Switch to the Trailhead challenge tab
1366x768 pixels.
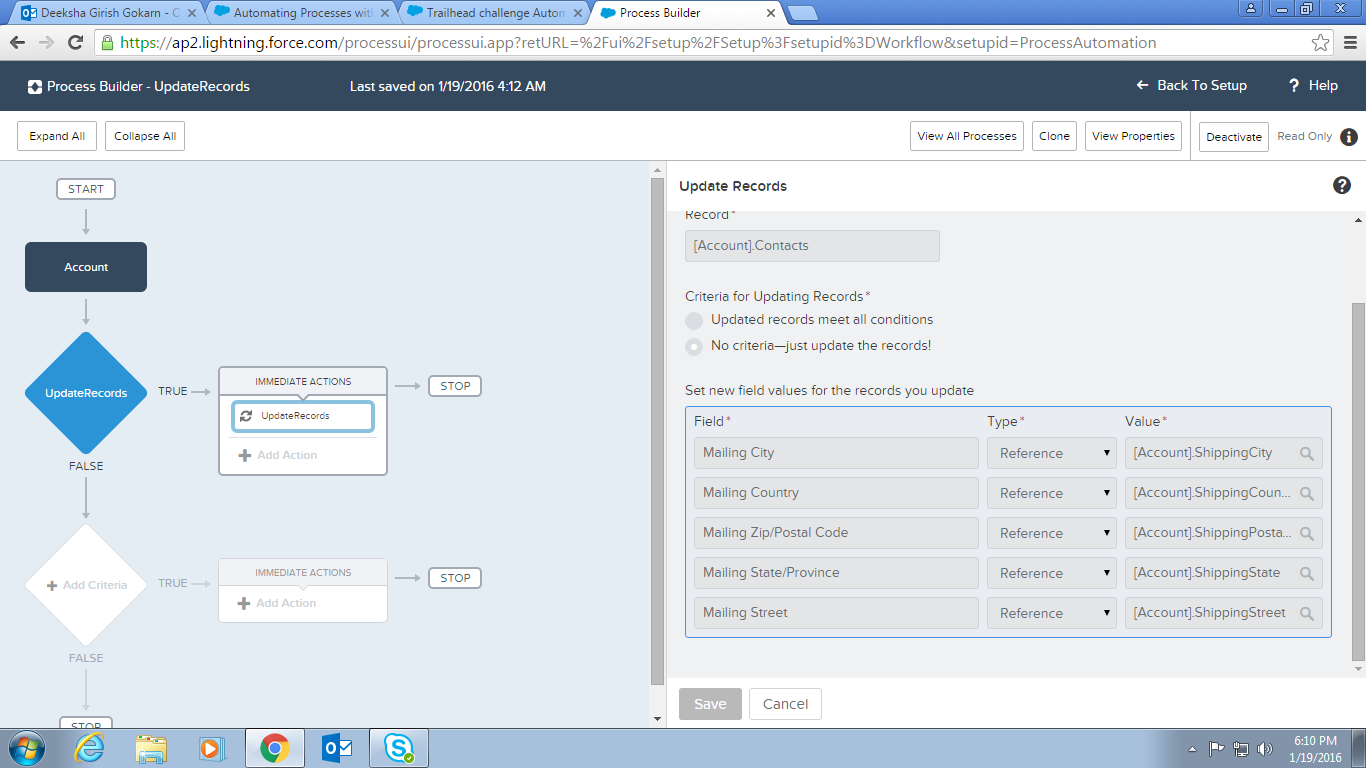pos(491,13)
